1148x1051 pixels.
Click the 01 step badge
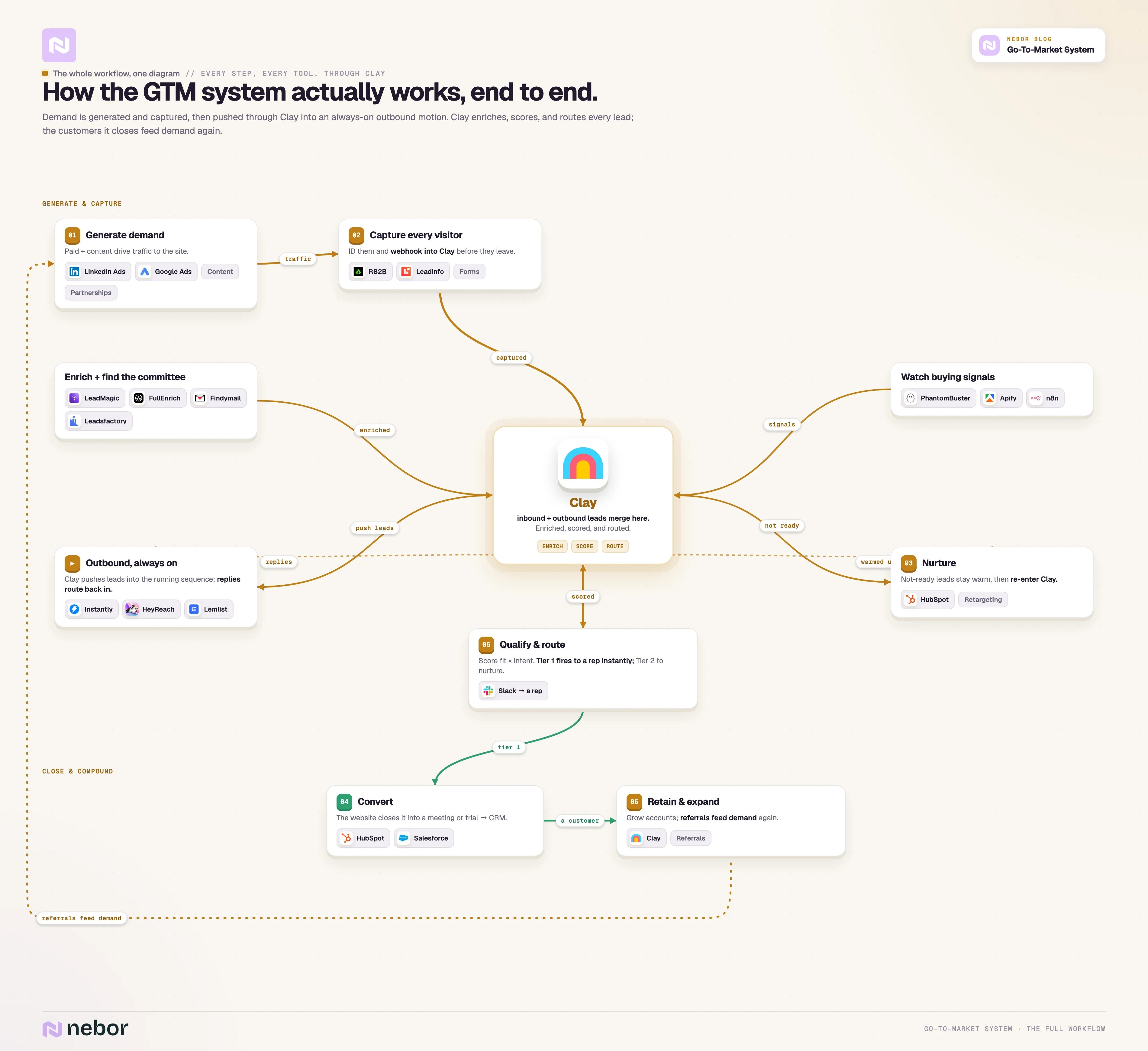[x=72, y=235]
